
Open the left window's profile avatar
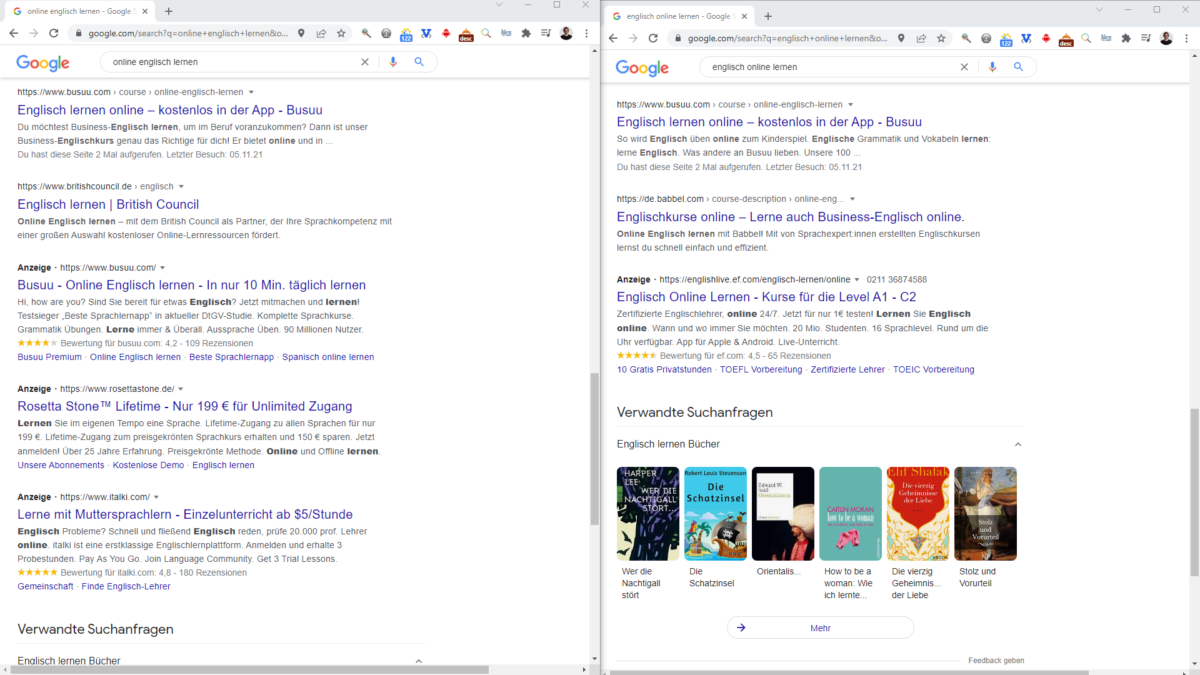(x=566, y=33)
